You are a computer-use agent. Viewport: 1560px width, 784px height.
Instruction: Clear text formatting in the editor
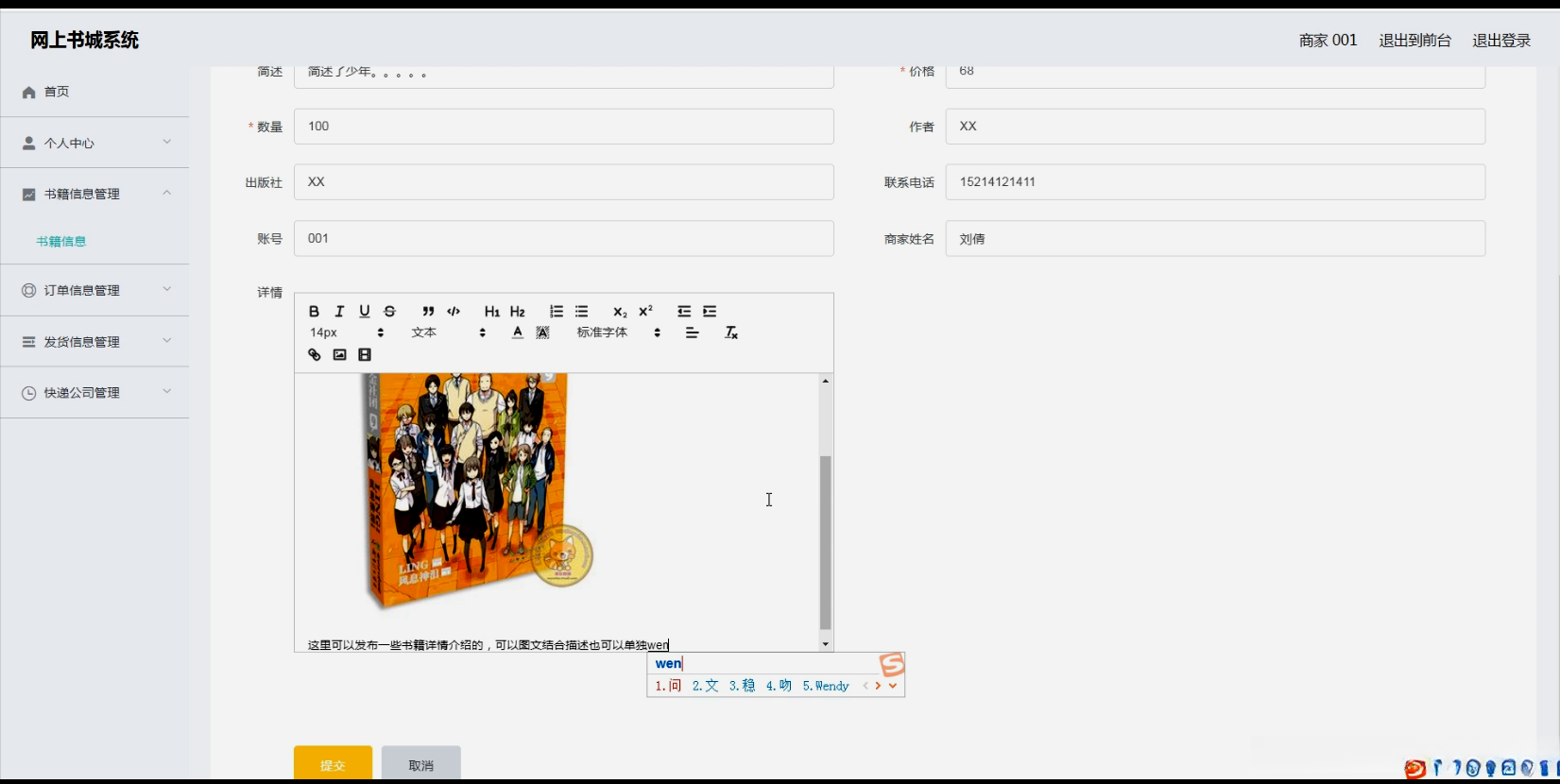(731, 332)
